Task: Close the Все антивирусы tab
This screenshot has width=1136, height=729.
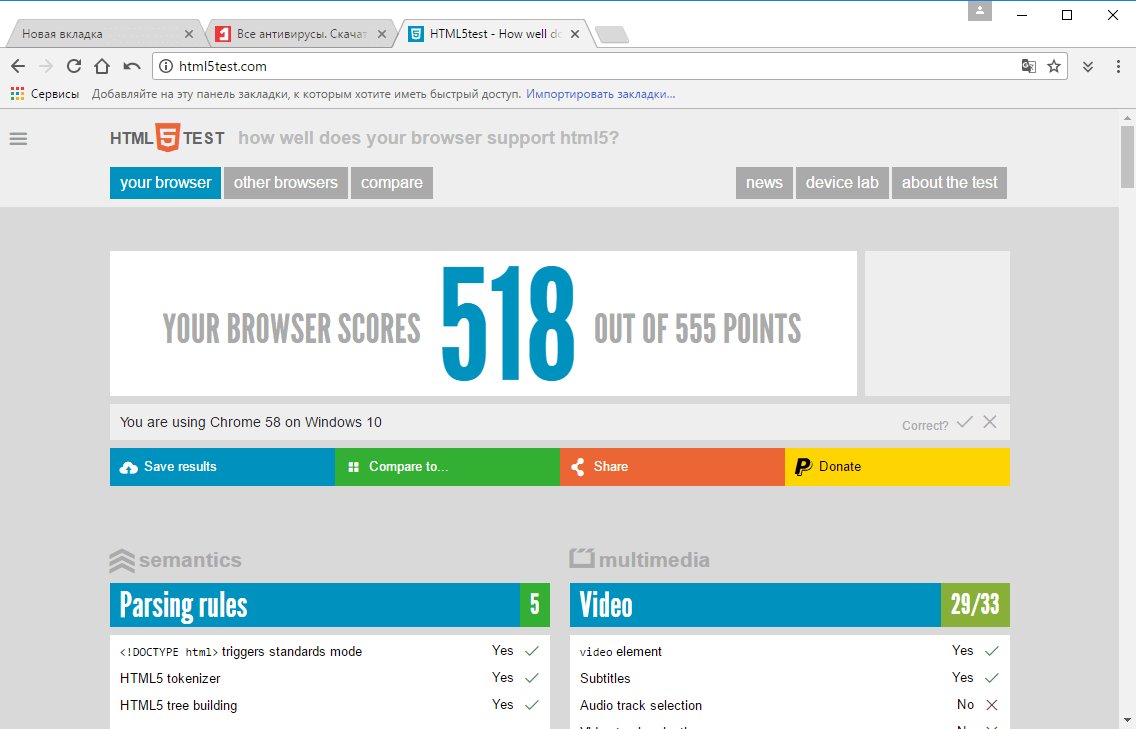Action: [382, 34]
